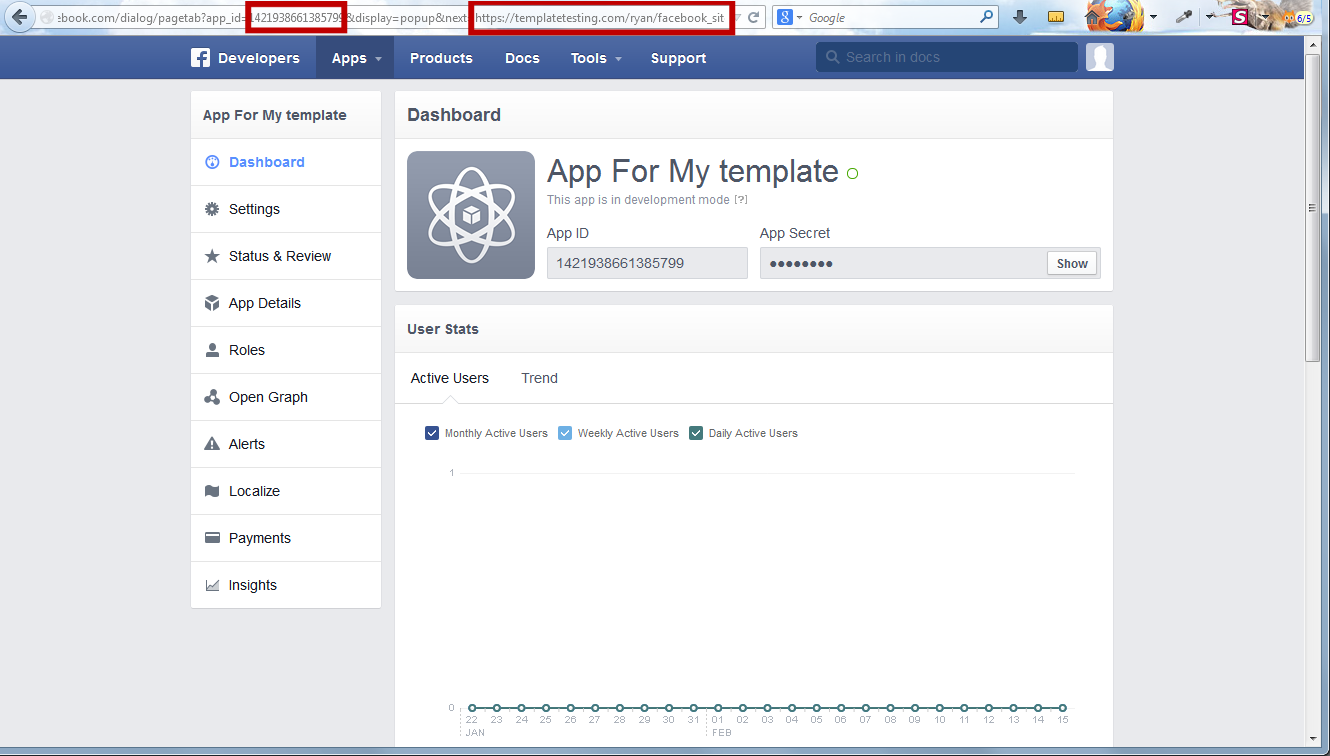Click the vertical page scrollbar thumb
1330x756 pixels.
coord(1312,207)
